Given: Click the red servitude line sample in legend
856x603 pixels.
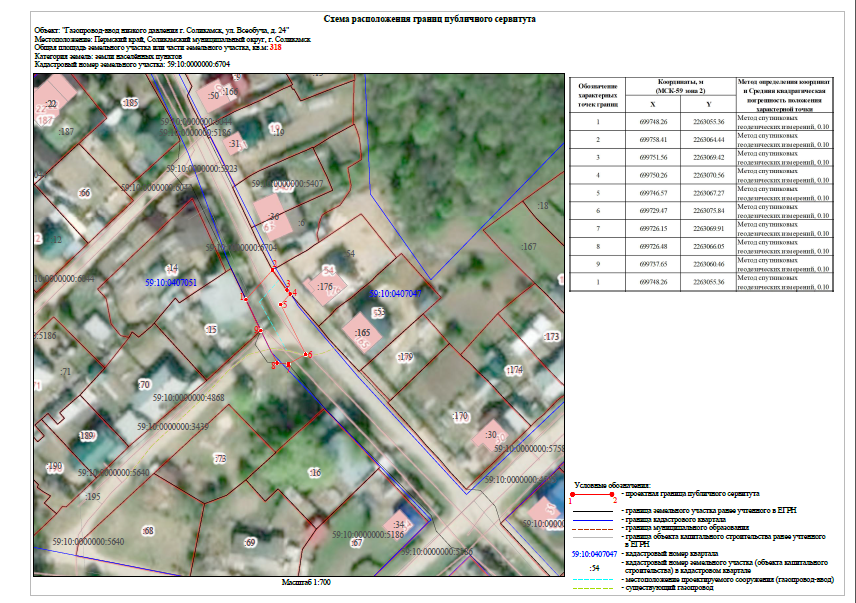Looking at the screenshot, I should click(592, 494).
